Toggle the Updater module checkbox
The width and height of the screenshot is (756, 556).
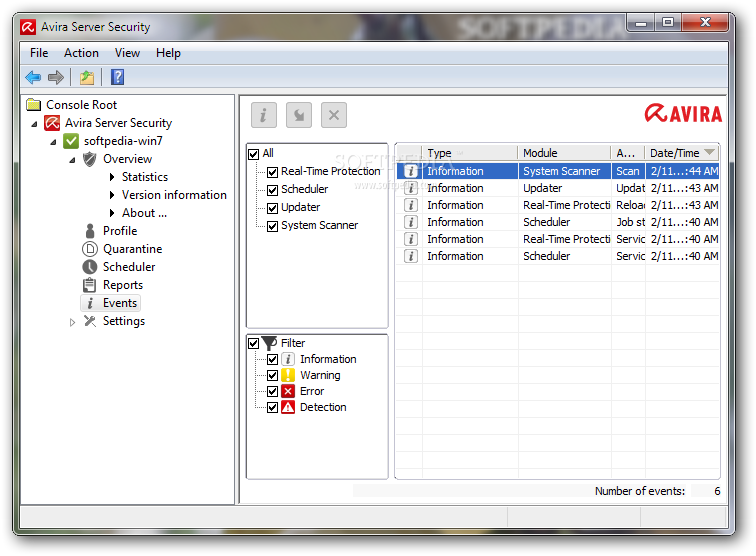point(272,208)
